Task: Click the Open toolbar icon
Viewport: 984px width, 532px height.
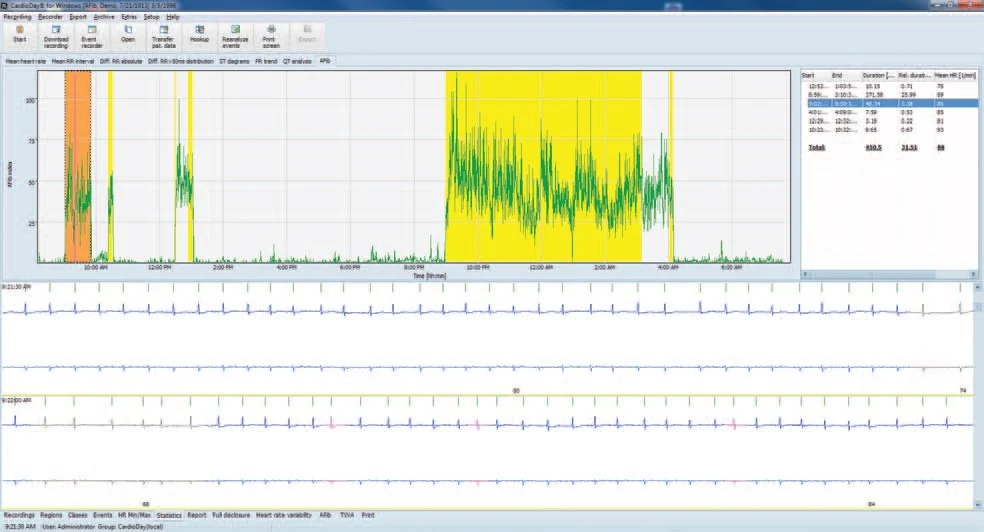Action: (x=128, y=36)
